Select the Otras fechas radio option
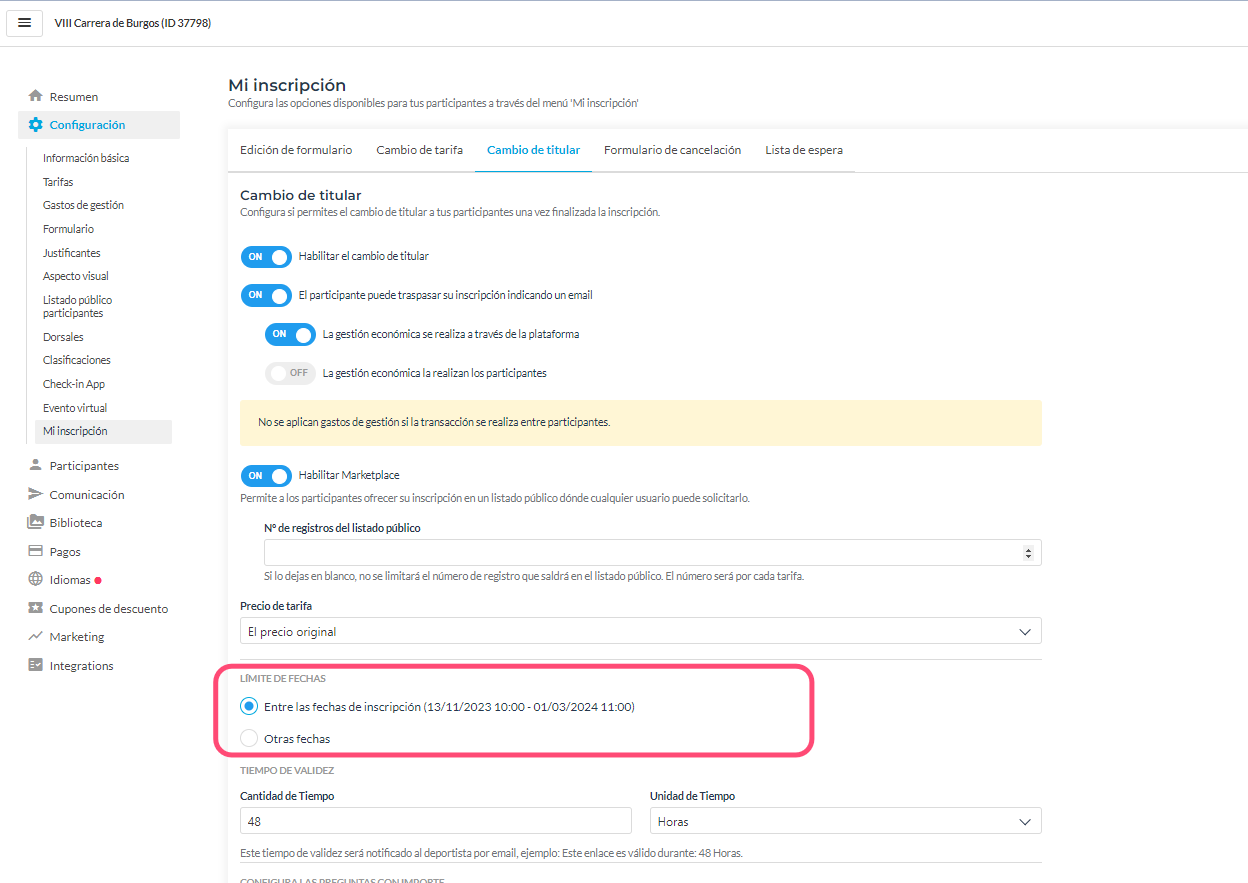This screenshot has width=1248, height=883. tap(249, 739)
